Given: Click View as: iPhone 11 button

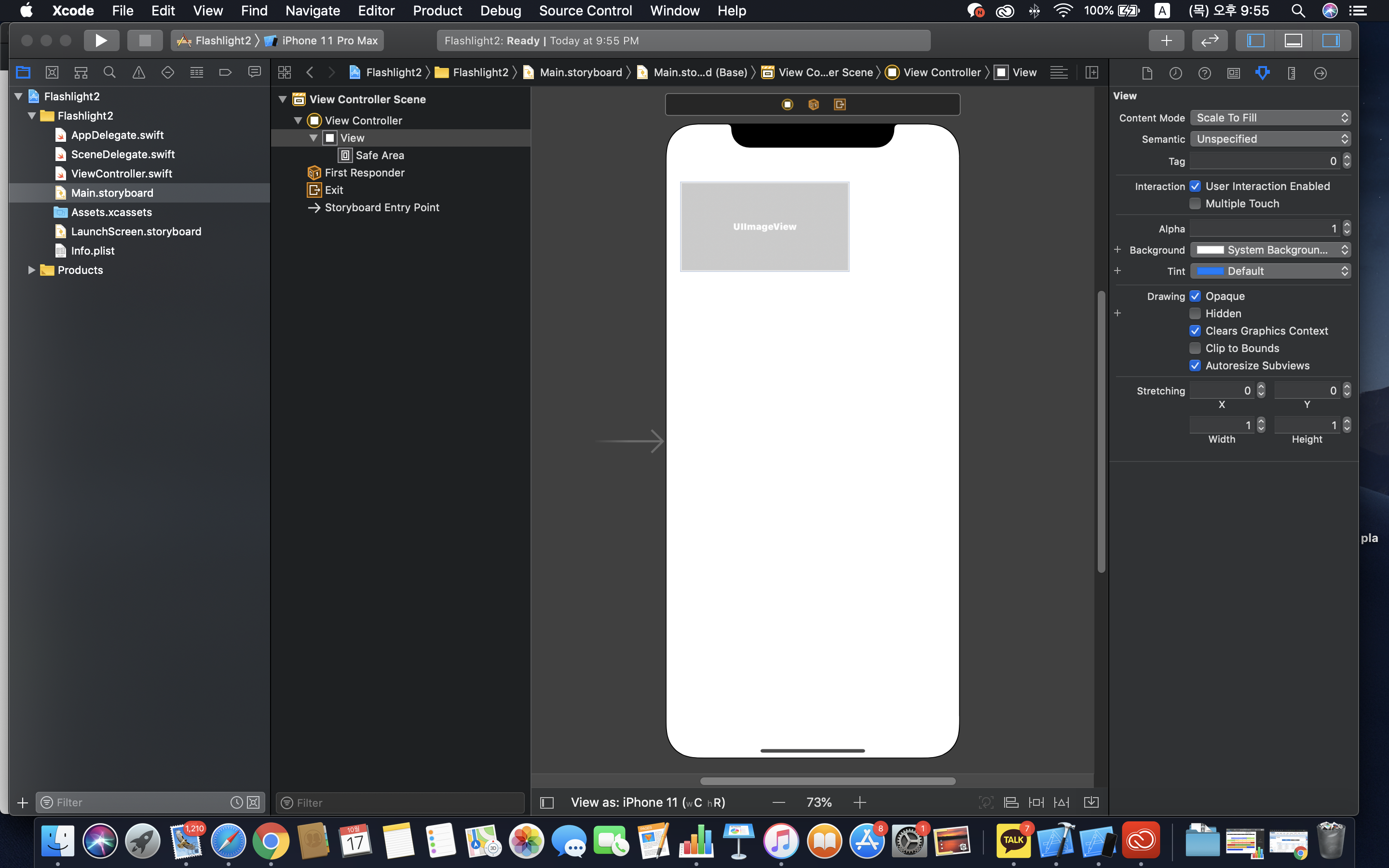Looking at the screenshot, I should tap(647, 802).
